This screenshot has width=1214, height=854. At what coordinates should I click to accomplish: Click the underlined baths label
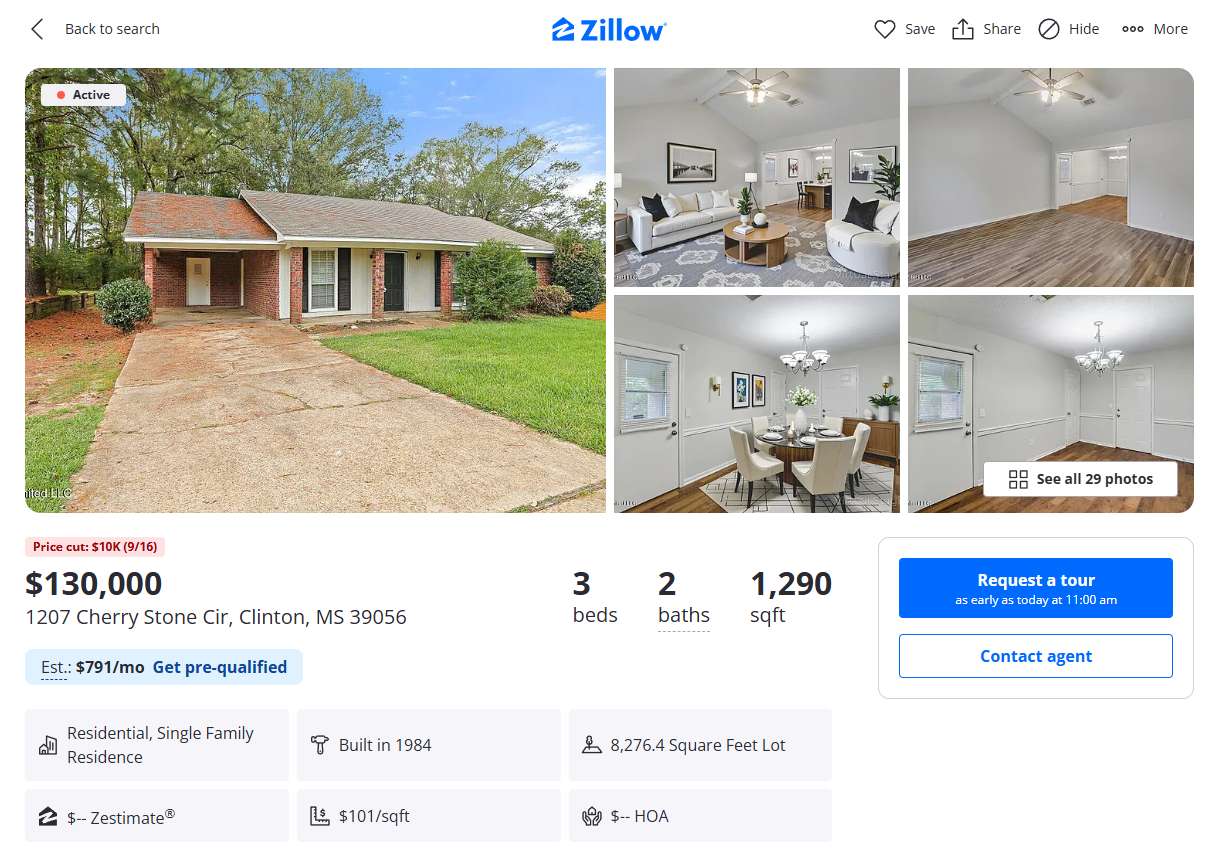[684, 615]
